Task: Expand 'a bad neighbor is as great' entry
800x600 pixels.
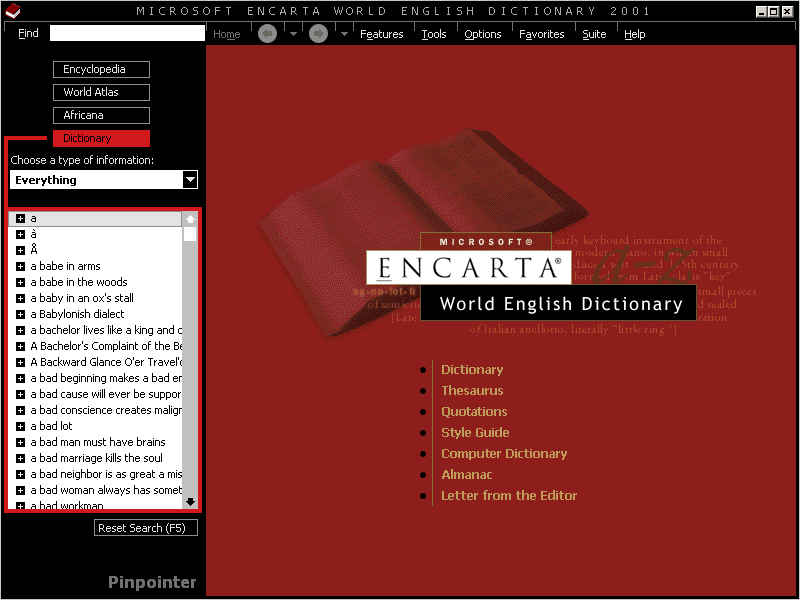Action: 20,474
